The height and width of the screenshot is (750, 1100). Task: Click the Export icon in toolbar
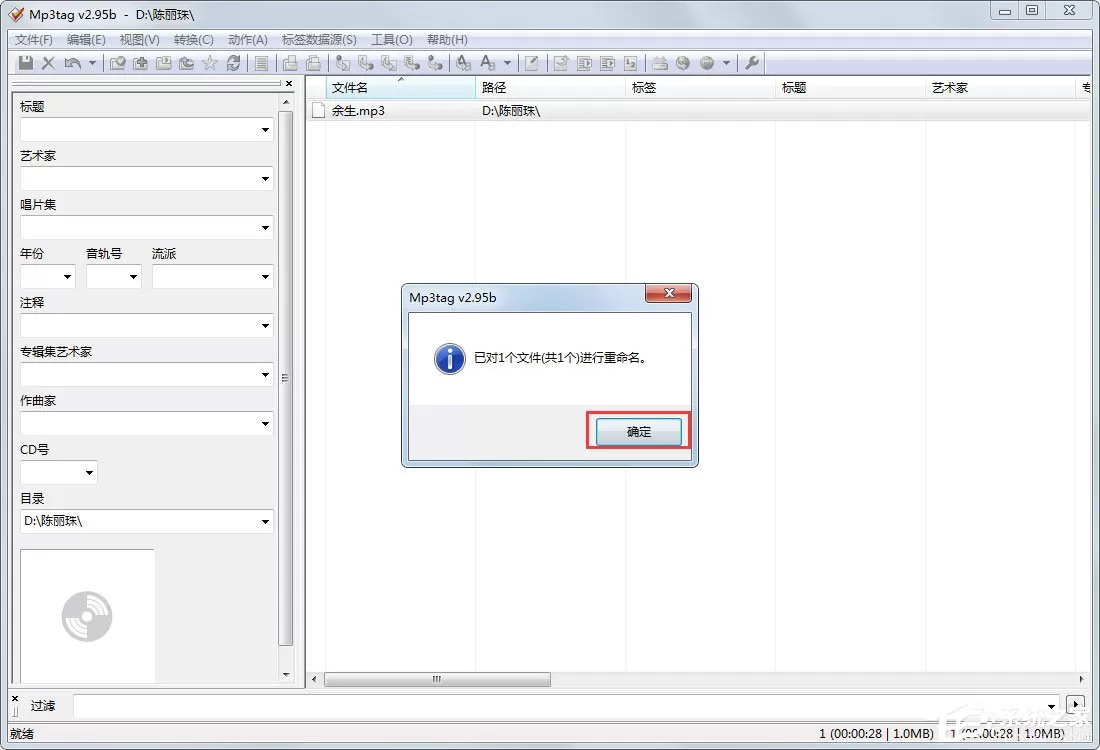point(561,63)
